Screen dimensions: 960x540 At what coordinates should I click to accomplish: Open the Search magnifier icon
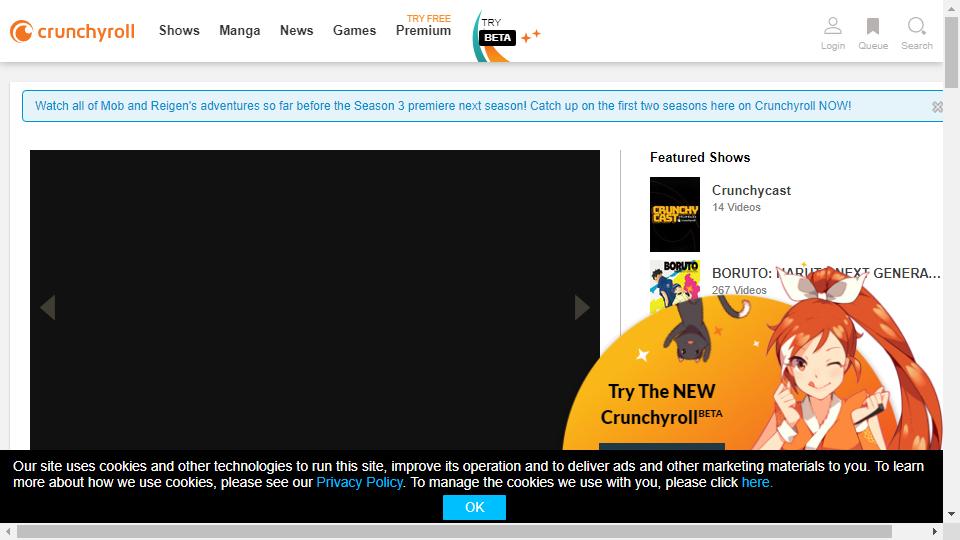(917, 34)
